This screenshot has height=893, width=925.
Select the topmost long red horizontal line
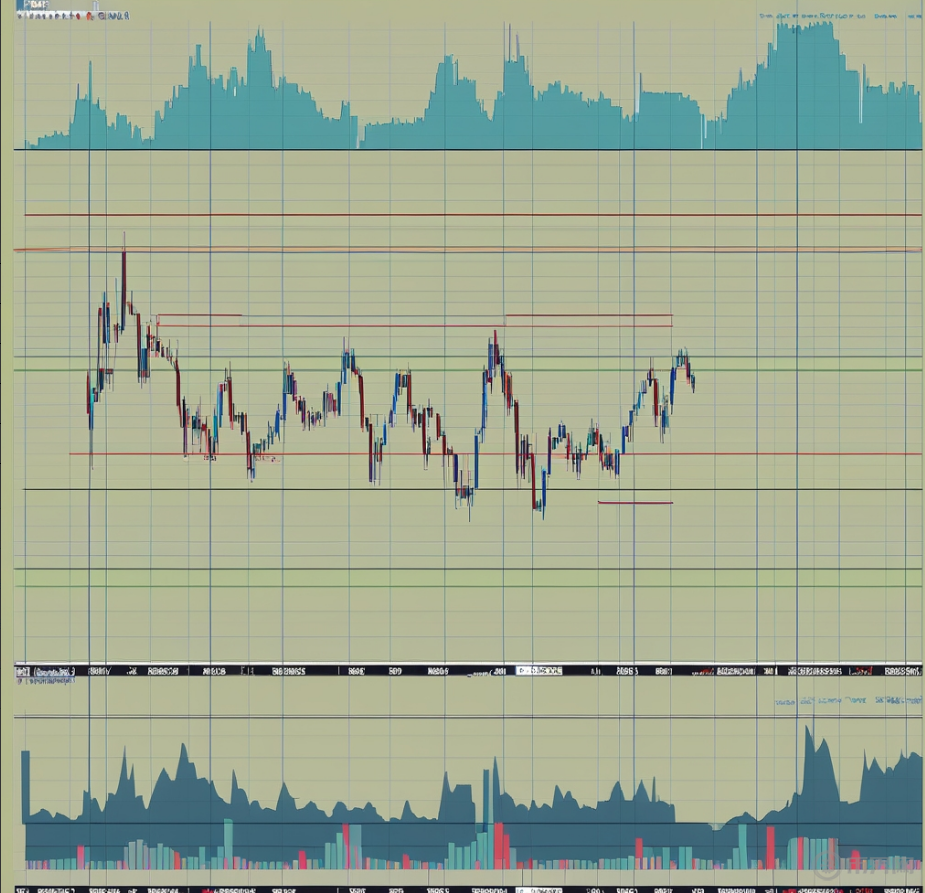pos(470,215)
